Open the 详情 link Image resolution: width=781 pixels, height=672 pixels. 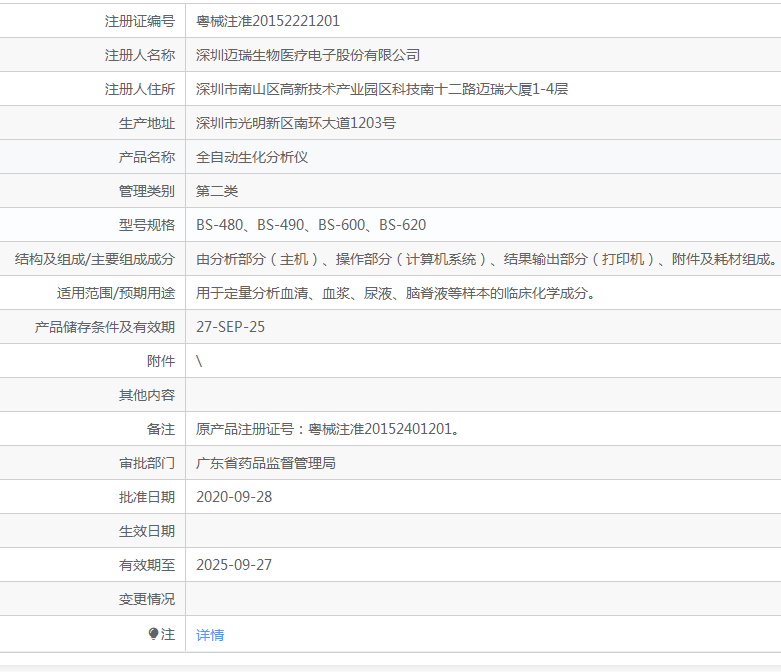(210, 635)
